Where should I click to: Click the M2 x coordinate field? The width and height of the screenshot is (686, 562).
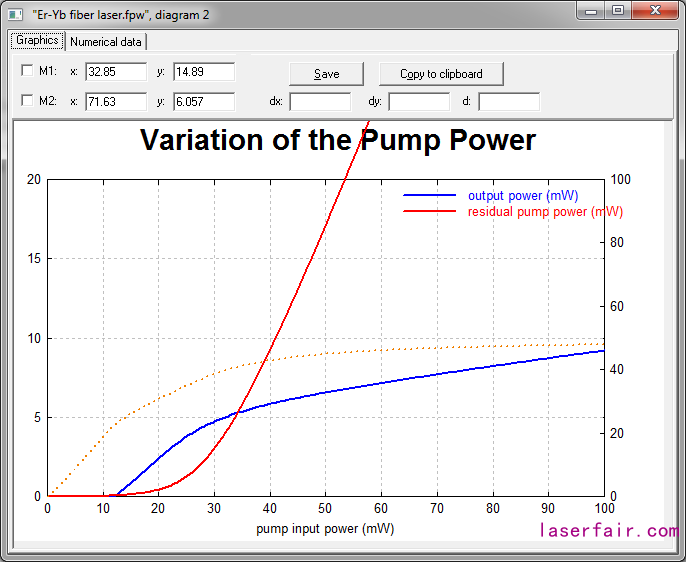pos(116,102)
